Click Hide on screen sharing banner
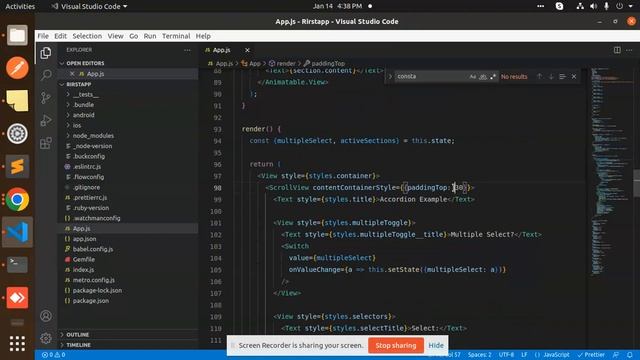This screenshot has height=360, width=640. point(436,345)
